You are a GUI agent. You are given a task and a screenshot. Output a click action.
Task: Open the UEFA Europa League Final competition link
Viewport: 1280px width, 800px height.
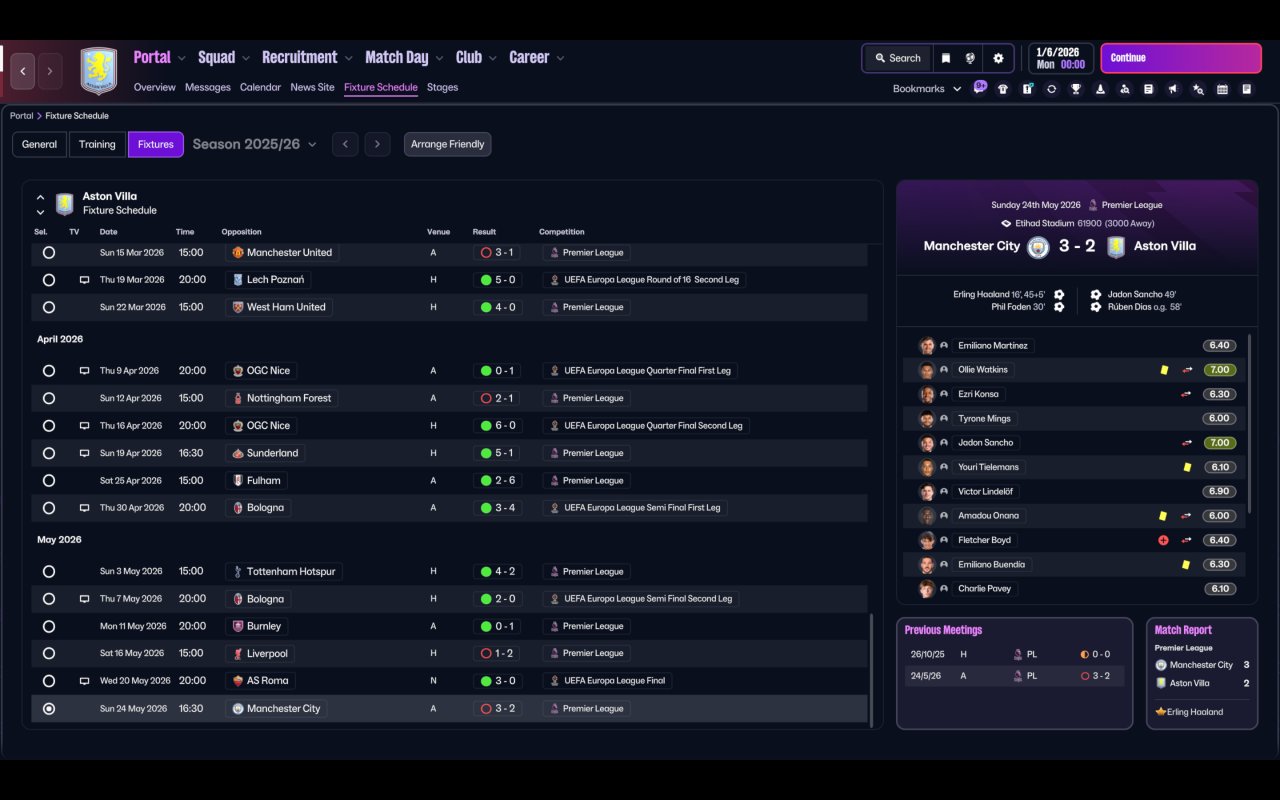click(608, 681)
